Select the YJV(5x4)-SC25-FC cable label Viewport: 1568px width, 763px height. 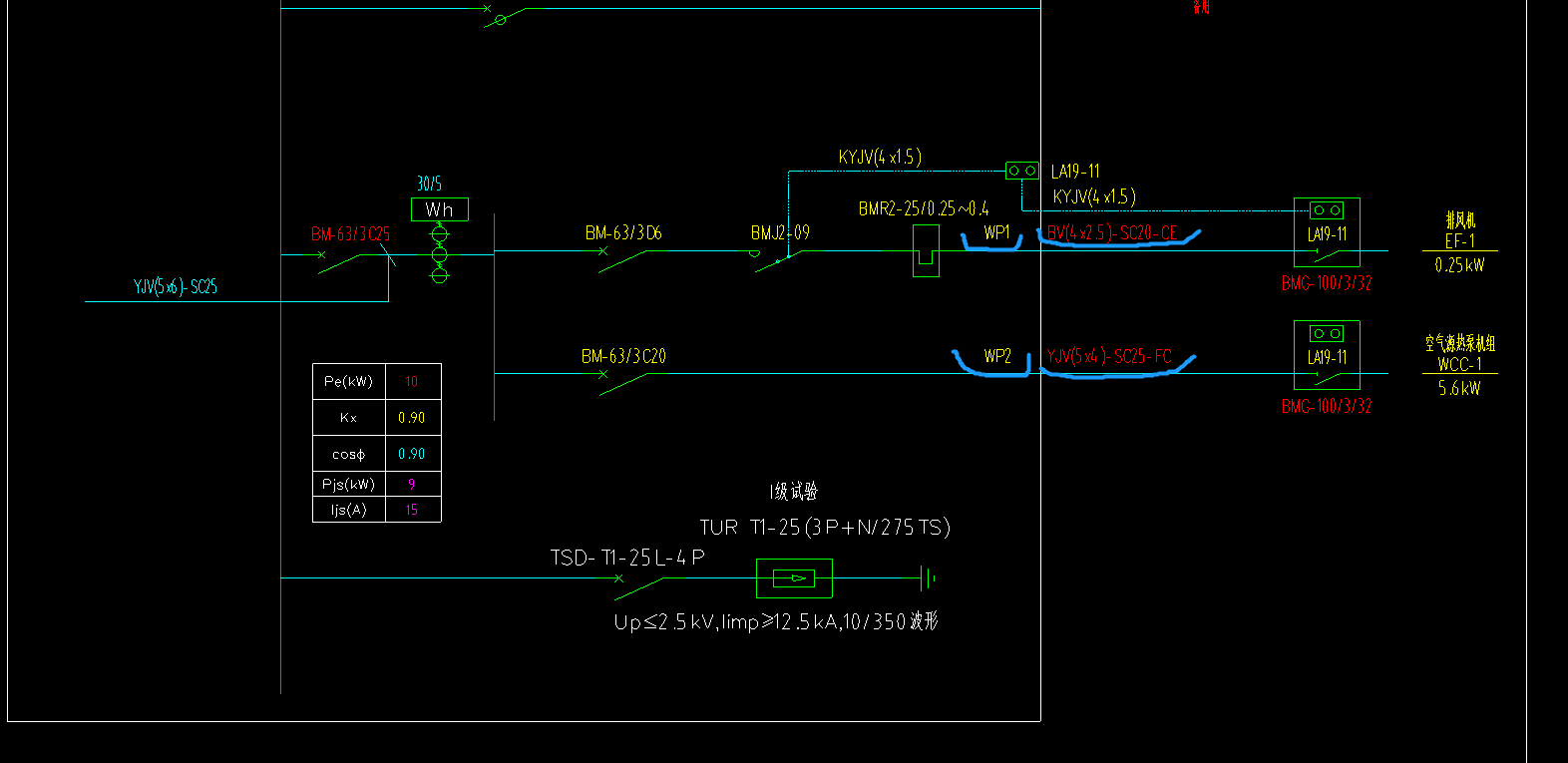[1109, 356]
